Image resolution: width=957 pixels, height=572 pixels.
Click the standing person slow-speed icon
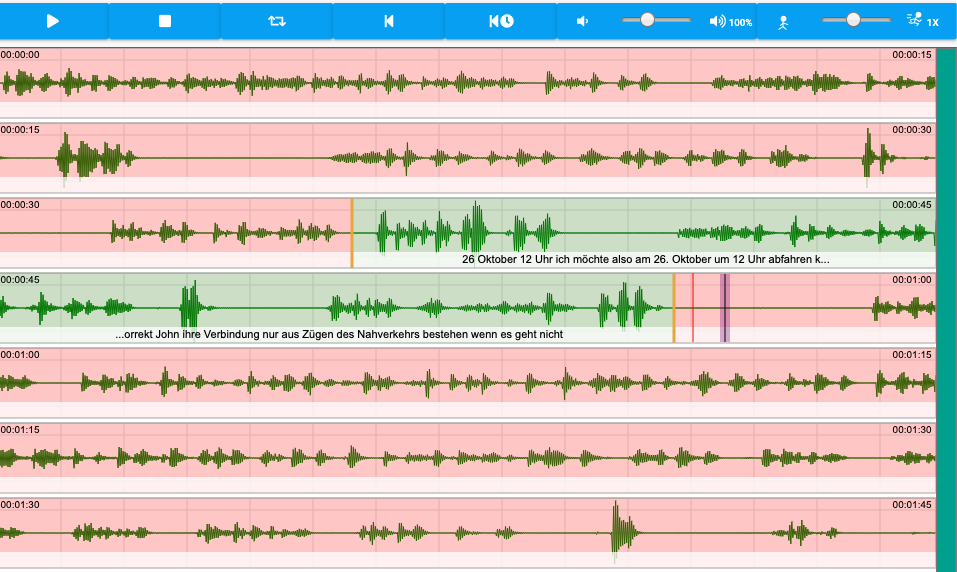tap(784, 21)
